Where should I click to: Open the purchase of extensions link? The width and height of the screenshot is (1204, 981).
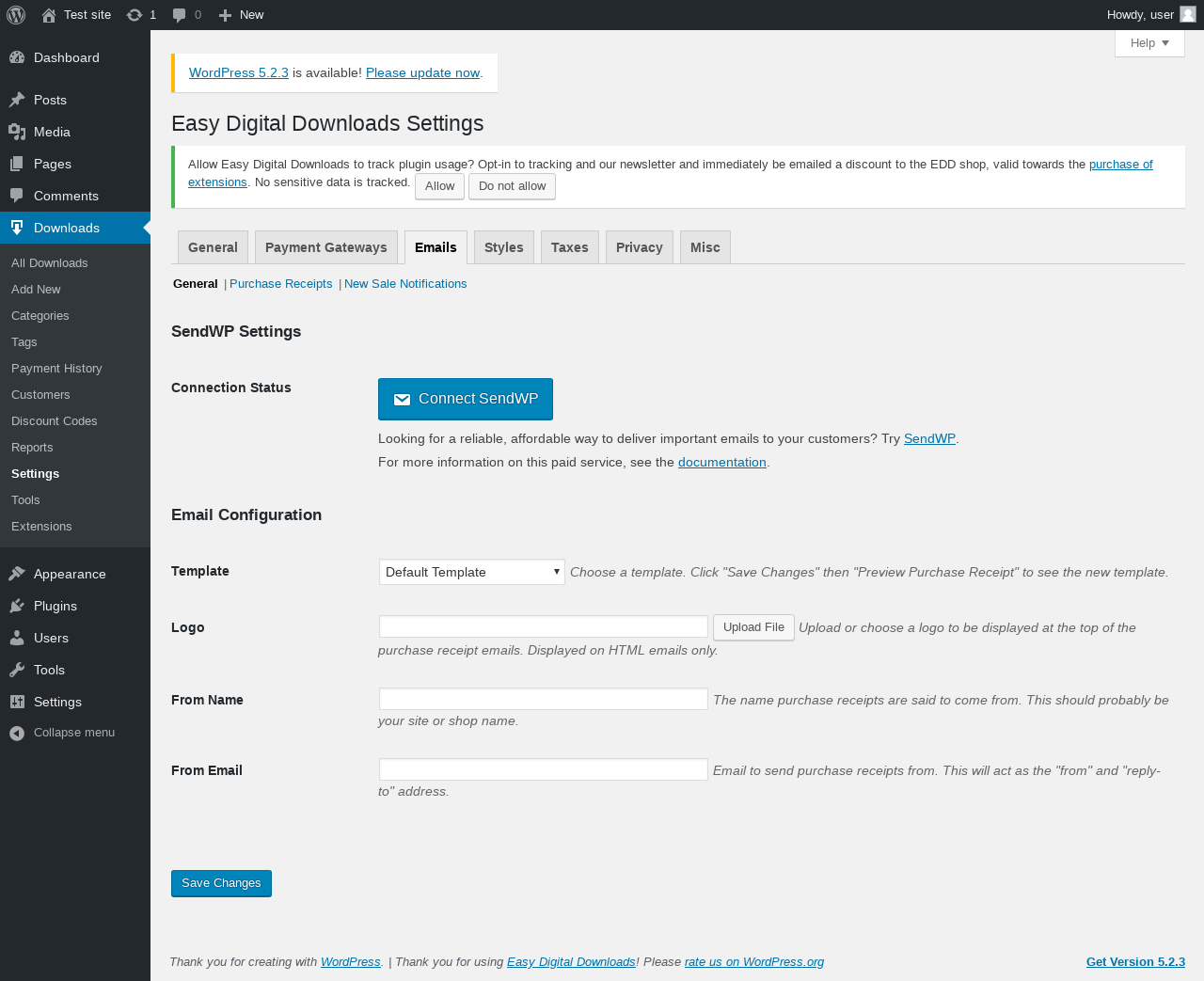tap(1120, 165)
